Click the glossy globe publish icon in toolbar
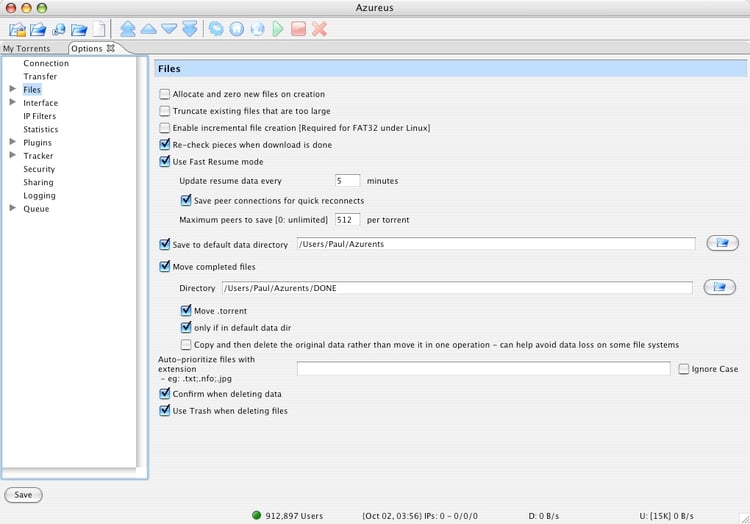The height and width of the screenshot is (524, 750). (x=257, y=29)
